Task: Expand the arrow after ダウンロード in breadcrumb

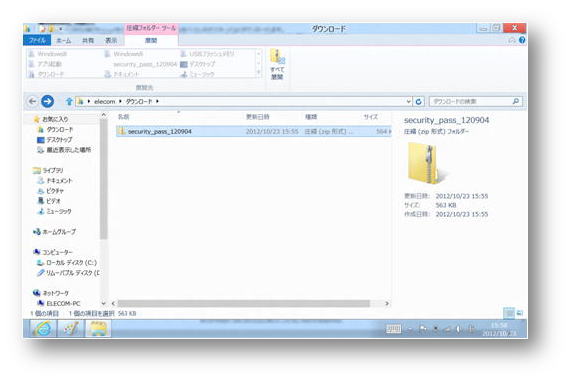Action: pos(157,101)
